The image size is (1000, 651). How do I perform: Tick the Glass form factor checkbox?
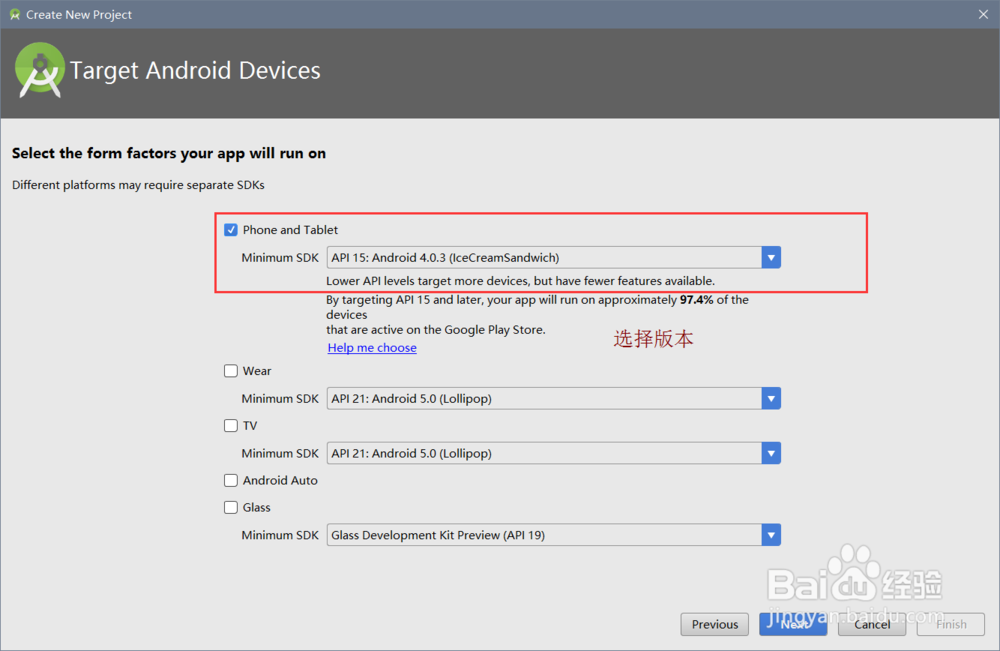tap(231, 508)
